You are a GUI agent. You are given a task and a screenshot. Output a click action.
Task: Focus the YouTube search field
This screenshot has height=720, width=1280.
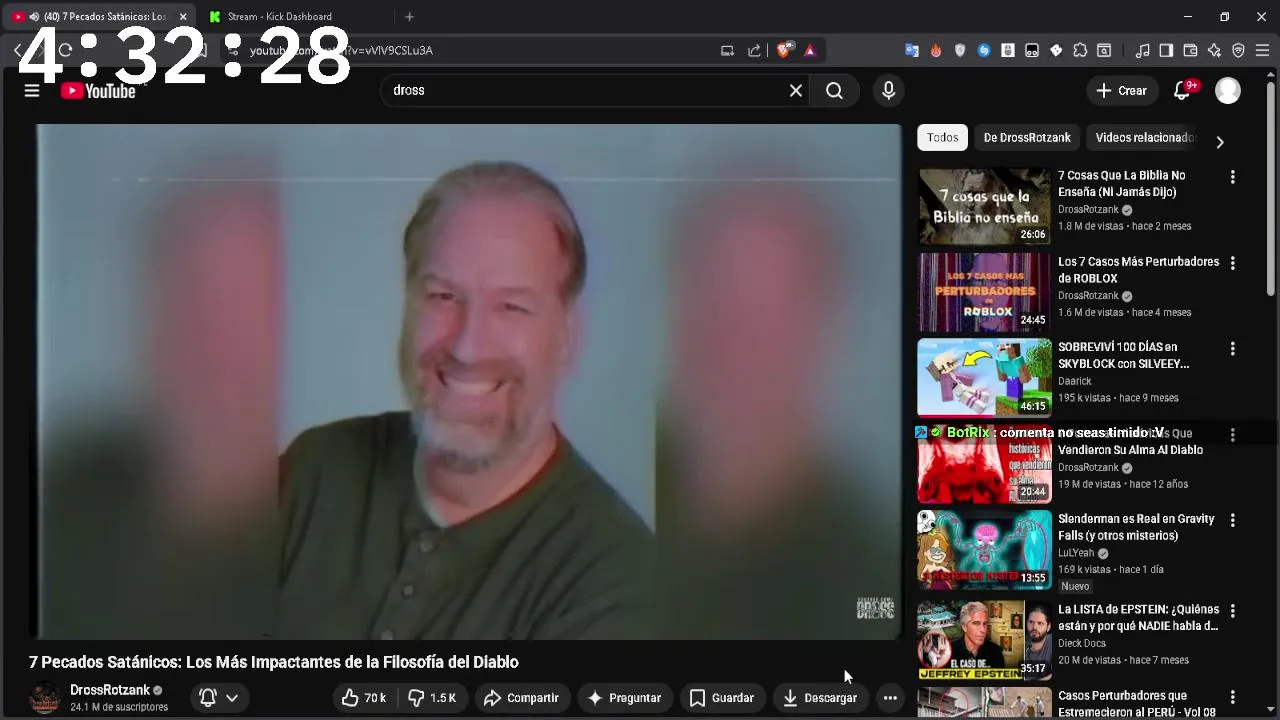click(585, 91)
